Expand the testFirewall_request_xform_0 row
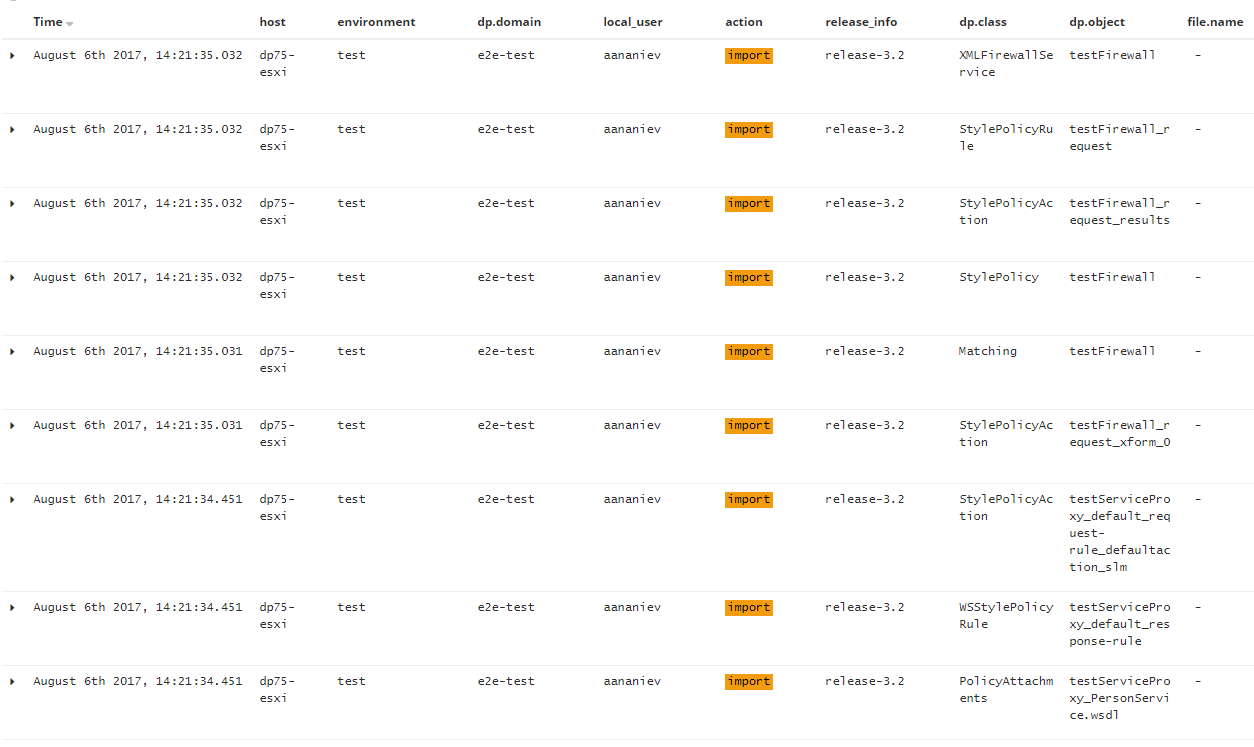Image resolution: width=1254 pixels, height=747 pixels. coord(12,426)
